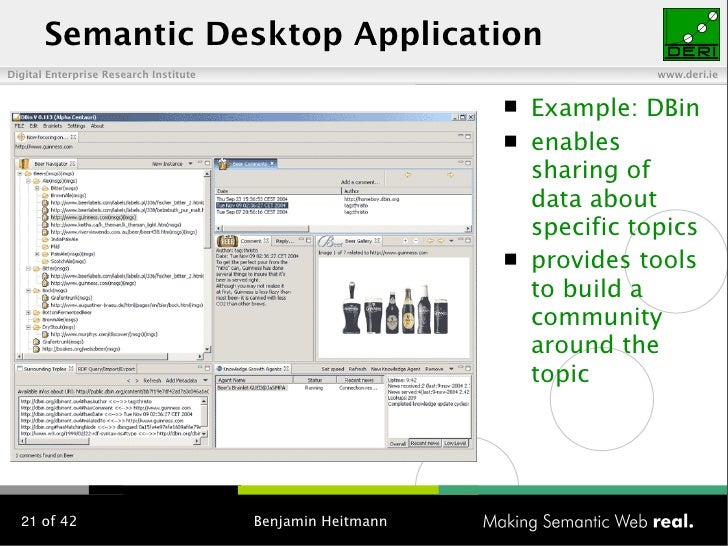Open the Brainlets menu
The width and height of the screenshot is (728, 546).
[x=52, y=126]
